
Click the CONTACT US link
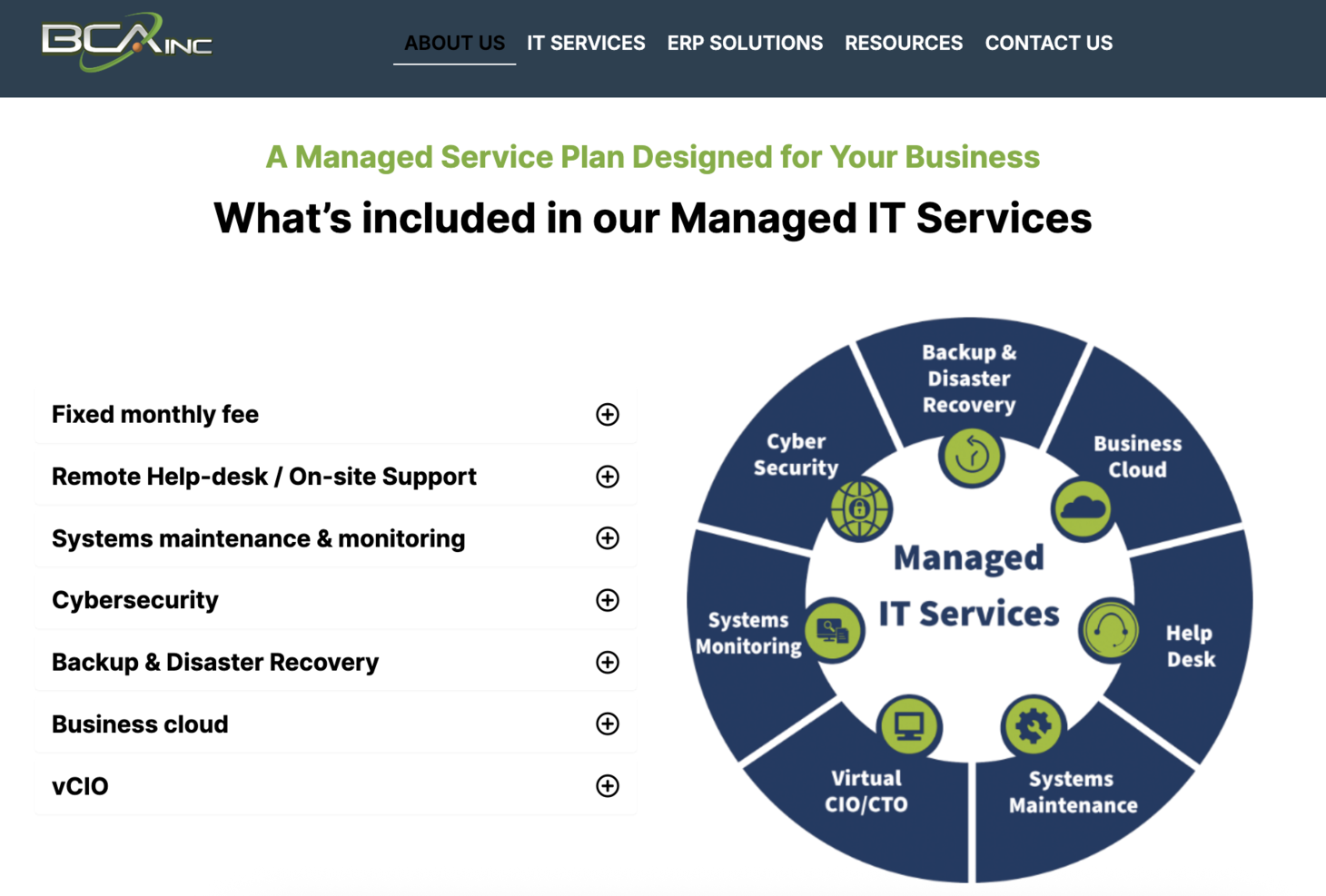point(1048,43)
